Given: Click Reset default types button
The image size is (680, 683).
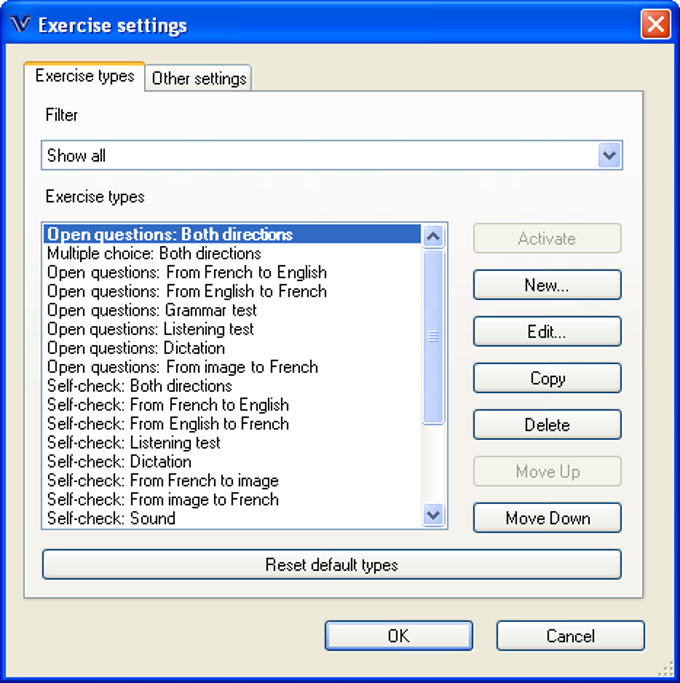Looking at the screenshot, I should [x=331, y=565].
